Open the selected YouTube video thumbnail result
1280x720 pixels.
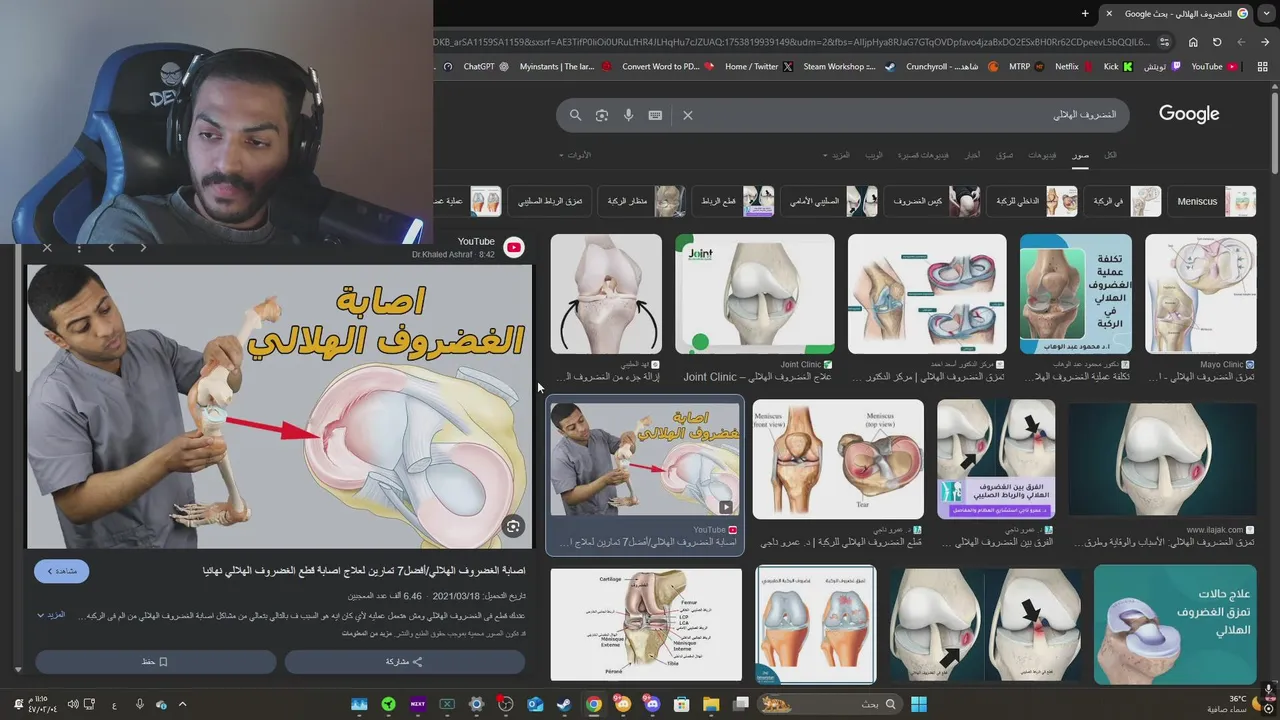[x=645, y=459]
